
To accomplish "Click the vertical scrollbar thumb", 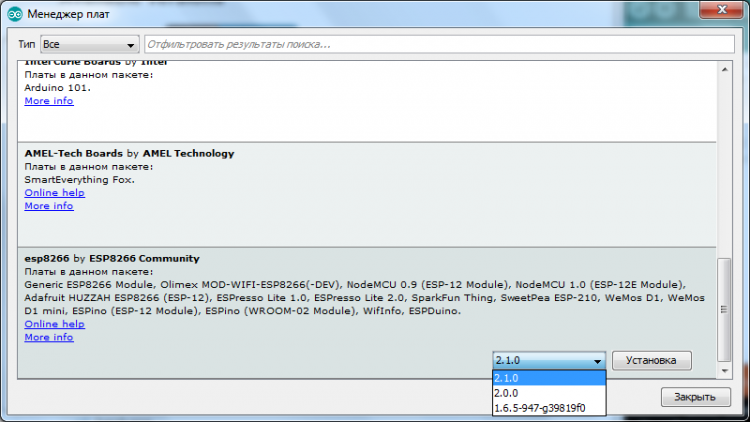I will tap(725, 310).
